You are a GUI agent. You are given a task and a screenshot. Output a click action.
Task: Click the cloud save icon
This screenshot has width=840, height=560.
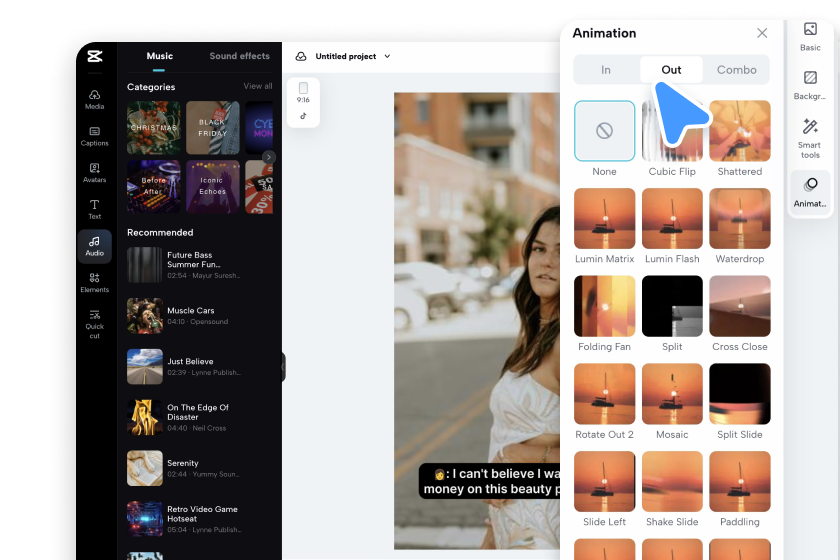tap(301, 56)
